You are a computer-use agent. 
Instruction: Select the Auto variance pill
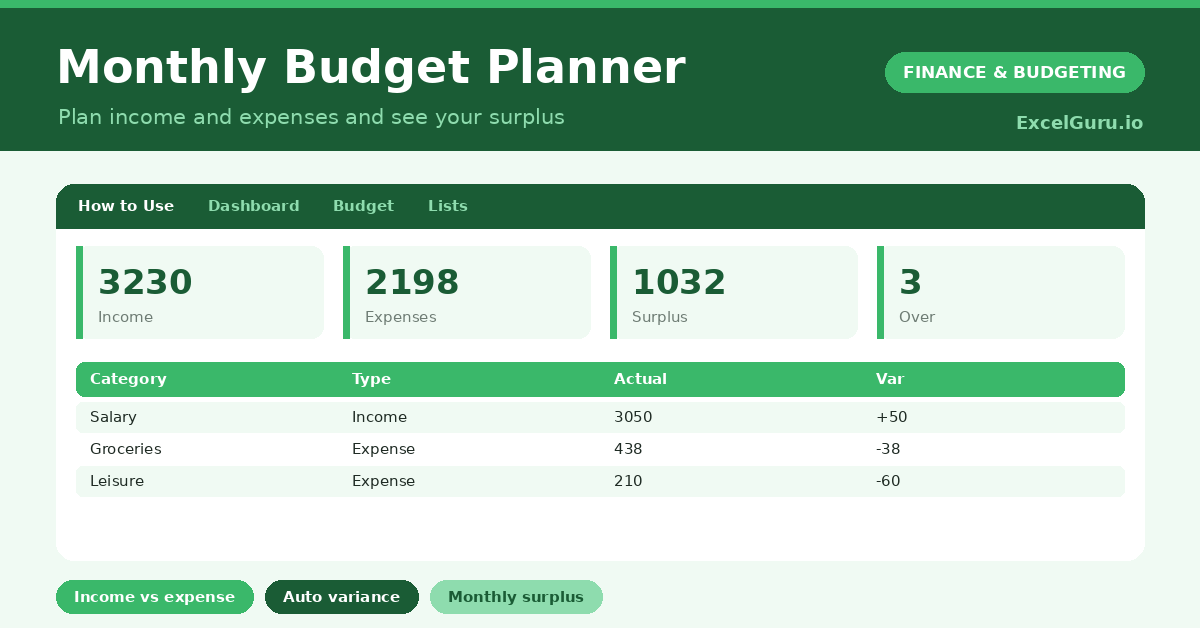tap(342, 597)
